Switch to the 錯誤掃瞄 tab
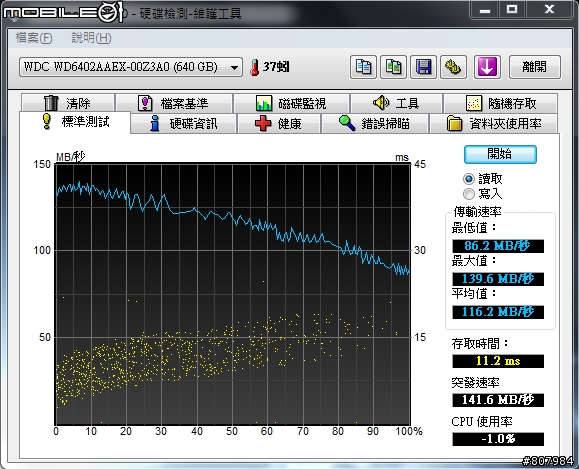The height and width of the screenshot is (469, 579). click(x=375, y=123)
